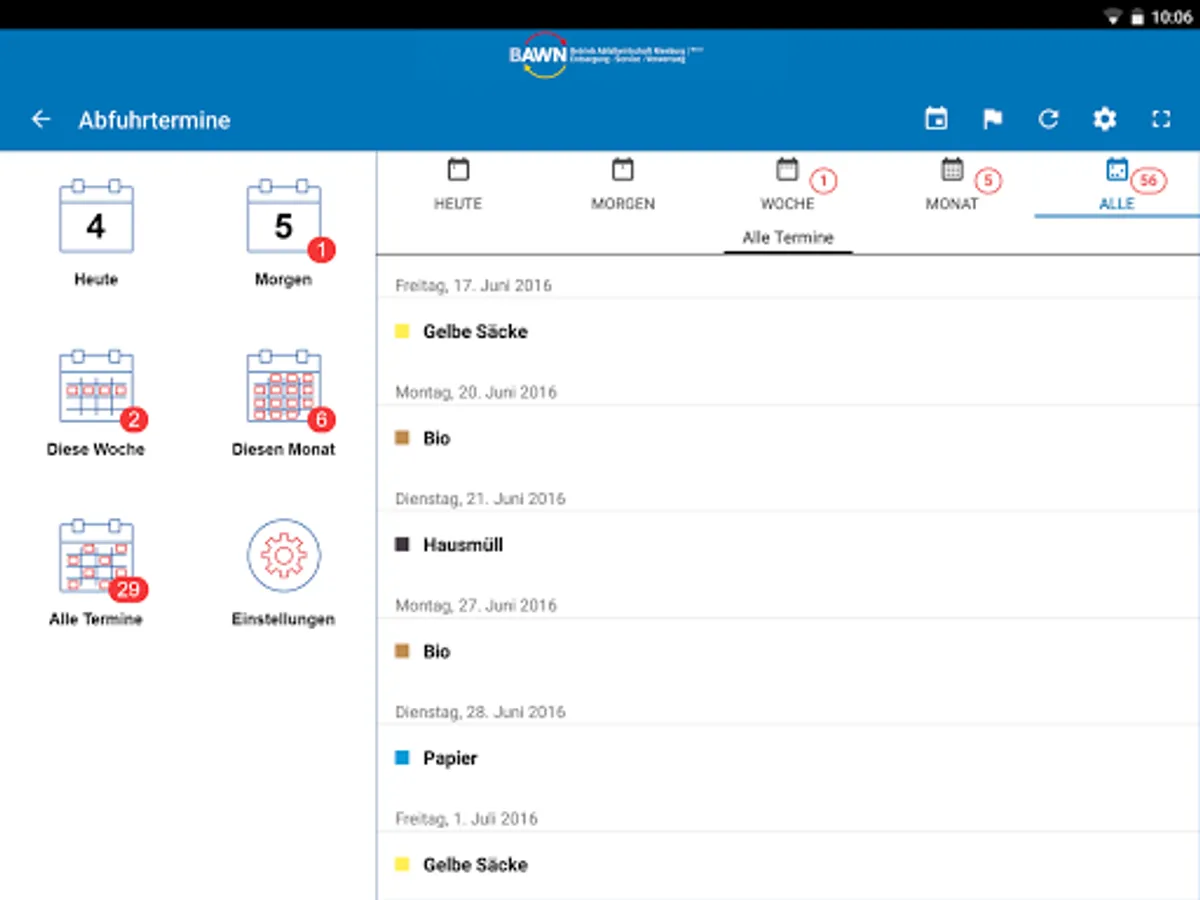Image resolution: width=1200 pixels, height=900 pixels.
Task: Click the 'Alle Termine' list heading
Action: 788,238
